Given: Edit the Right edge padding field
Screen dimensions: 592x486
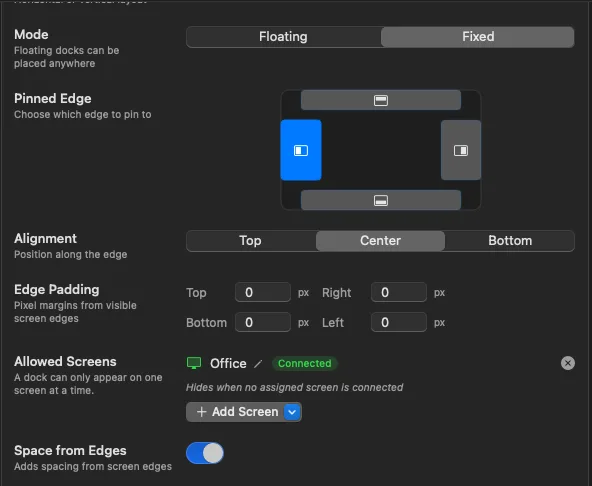Looking at the screenshot, I should (x=399, y=292).
